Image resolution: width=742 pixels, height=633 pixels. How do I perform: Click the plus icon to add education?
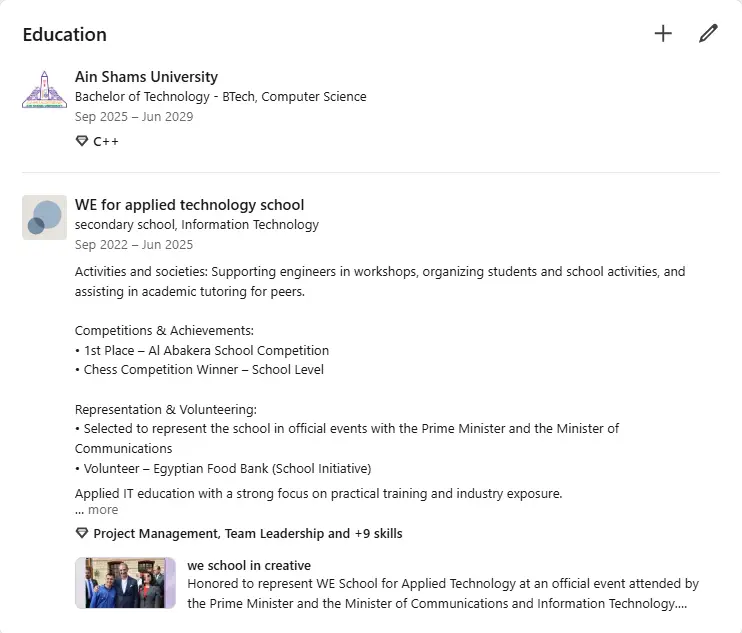pos(663,34)
